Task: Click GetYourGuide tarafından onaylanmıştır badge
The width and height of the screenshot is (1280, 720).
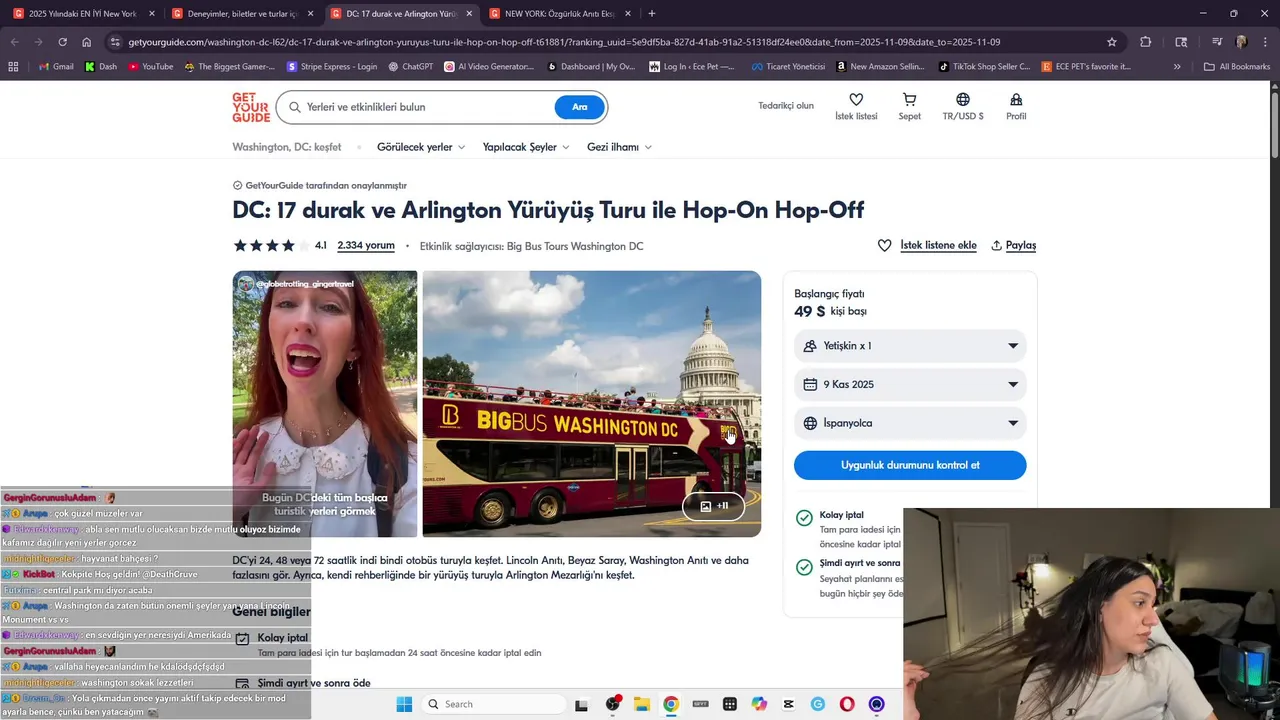Action: tap(320, 185)
